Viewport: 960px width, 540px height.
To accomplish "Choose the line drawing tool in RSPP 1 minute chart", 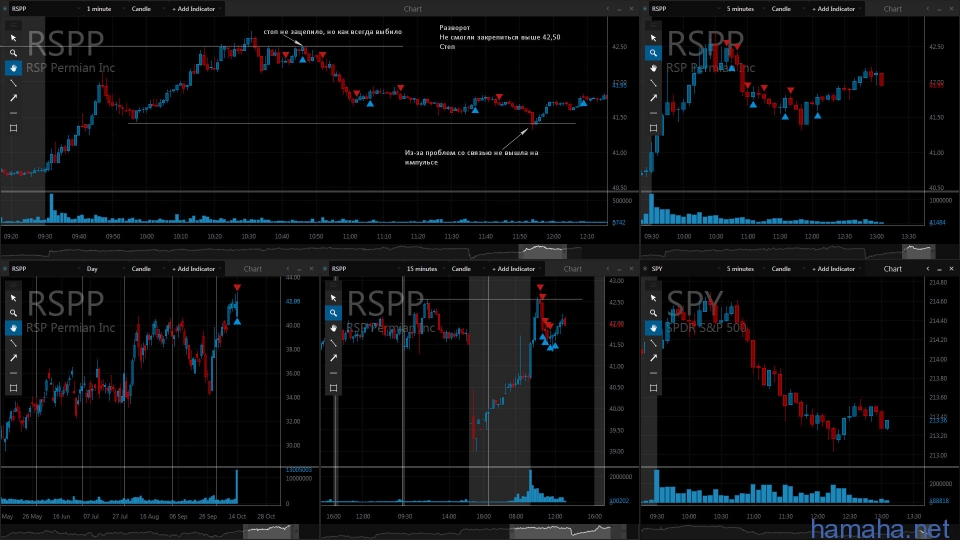I will coord(13,83).
